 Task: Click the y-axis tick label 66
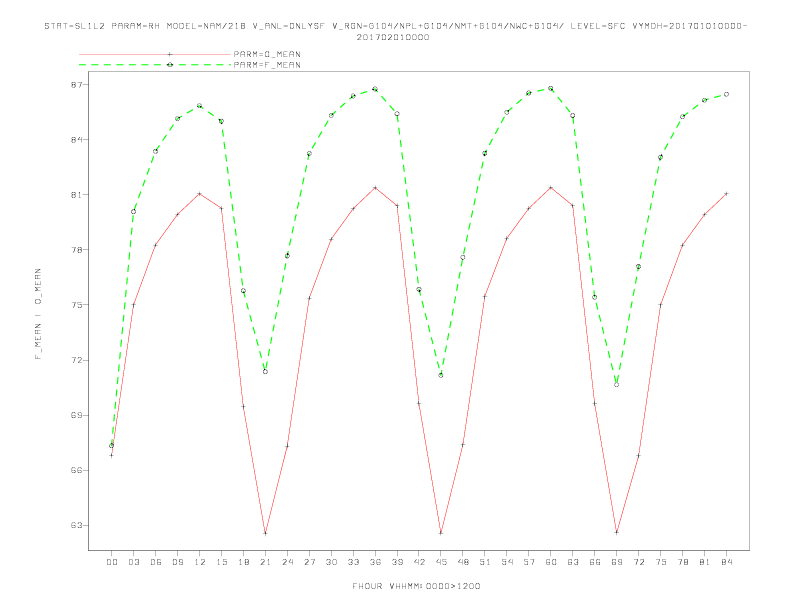pyautogui.click(x=76, y=470)
